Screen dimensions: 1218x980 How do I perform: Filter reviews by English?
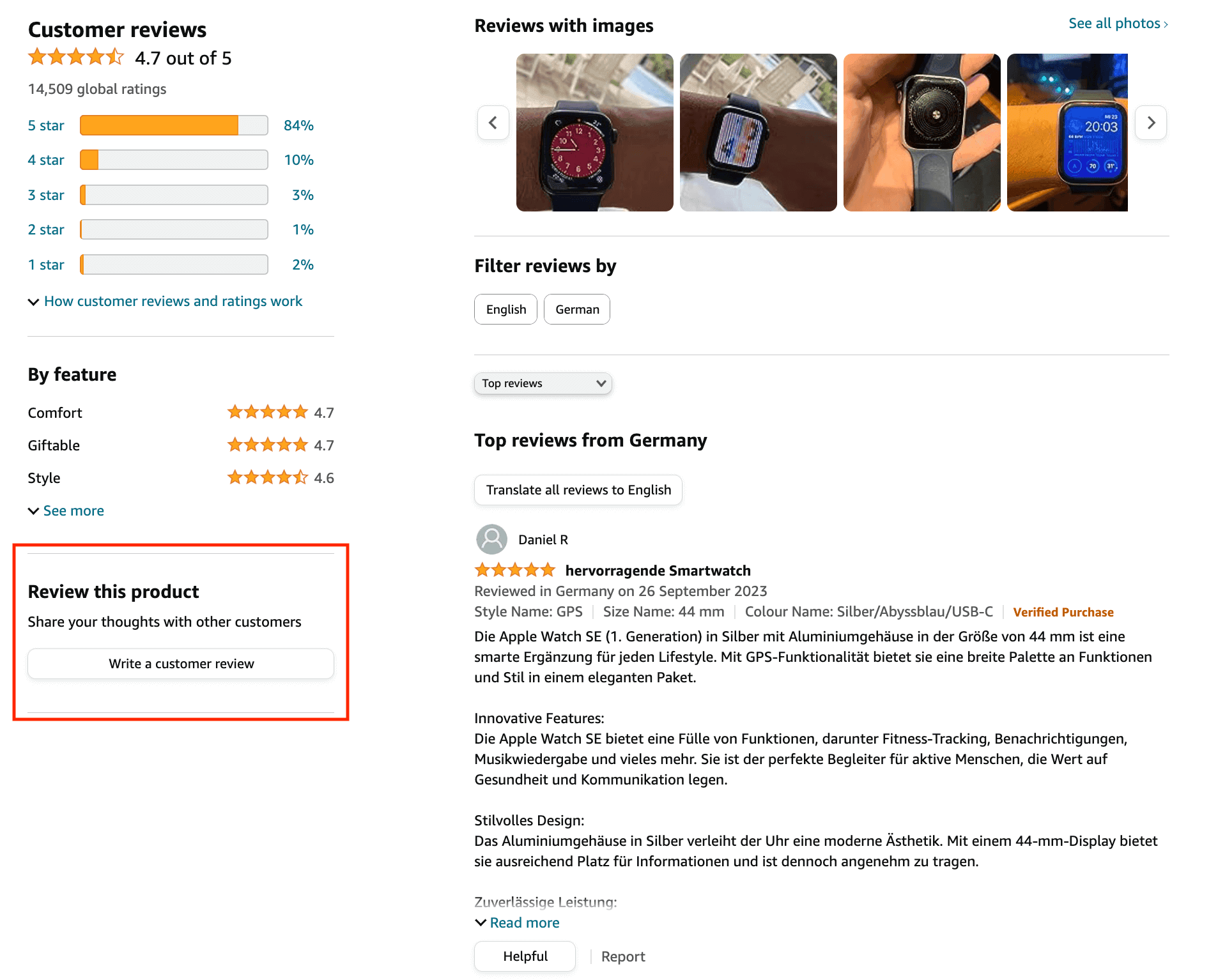[505, 309]
